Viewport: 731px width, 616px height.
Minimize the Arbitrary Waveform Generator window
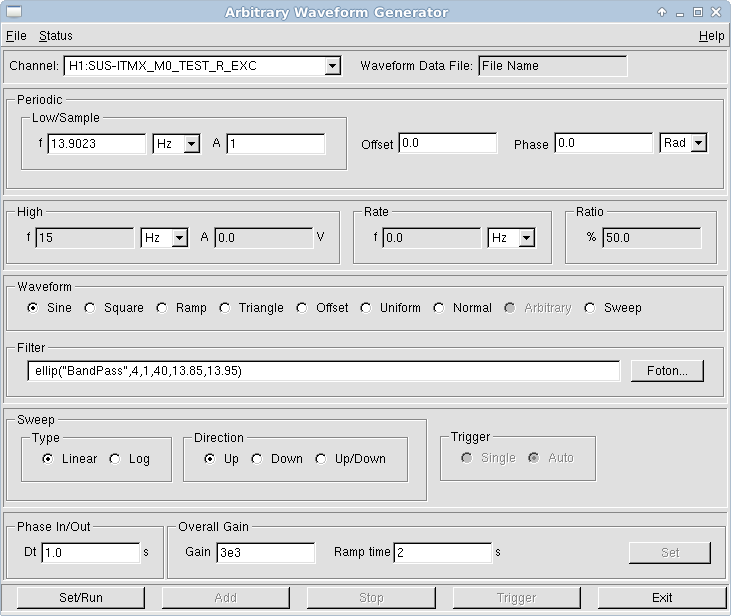click(680, 13)
